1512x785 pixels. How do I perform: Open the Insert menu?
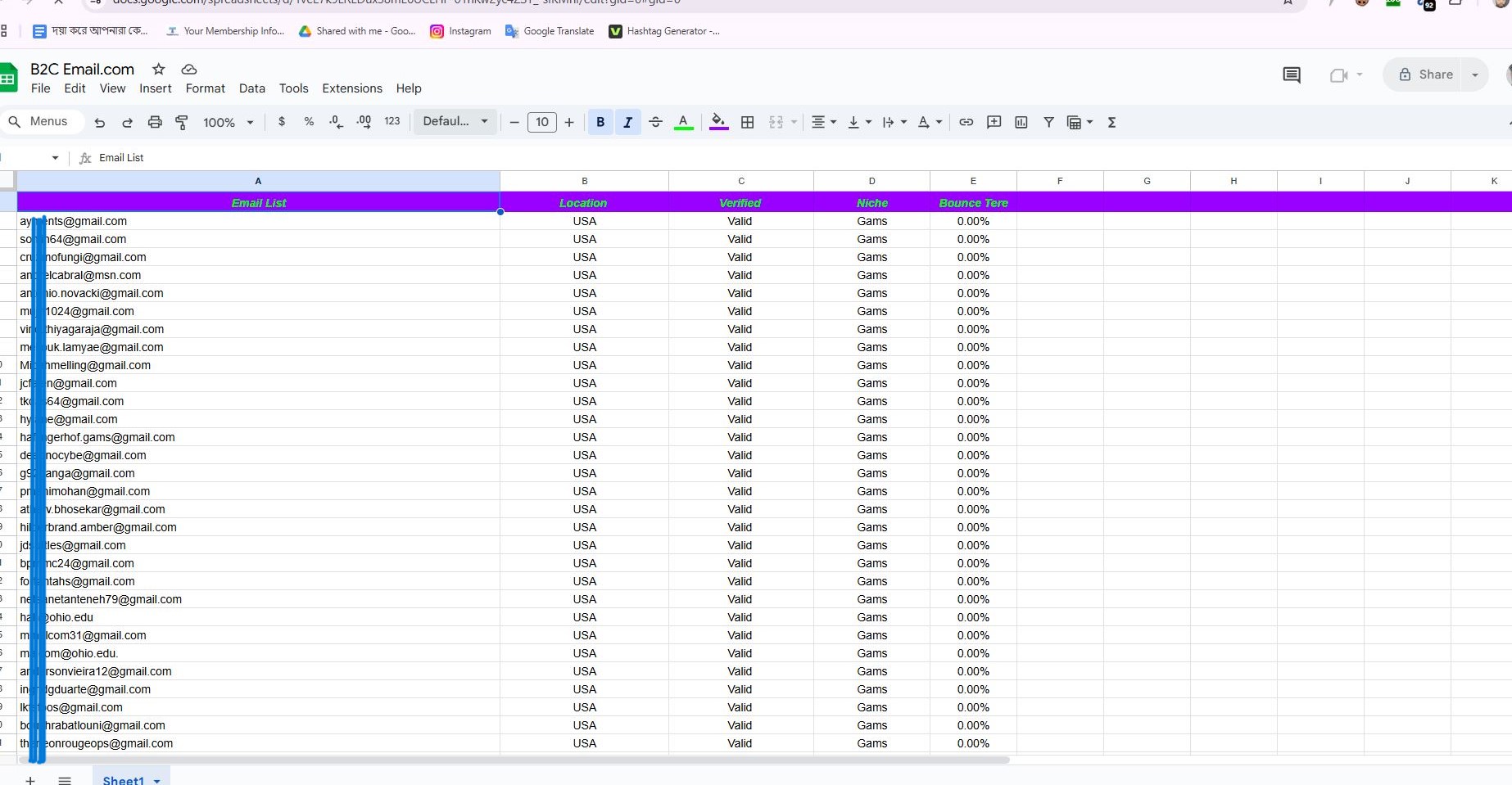(156, 88)
